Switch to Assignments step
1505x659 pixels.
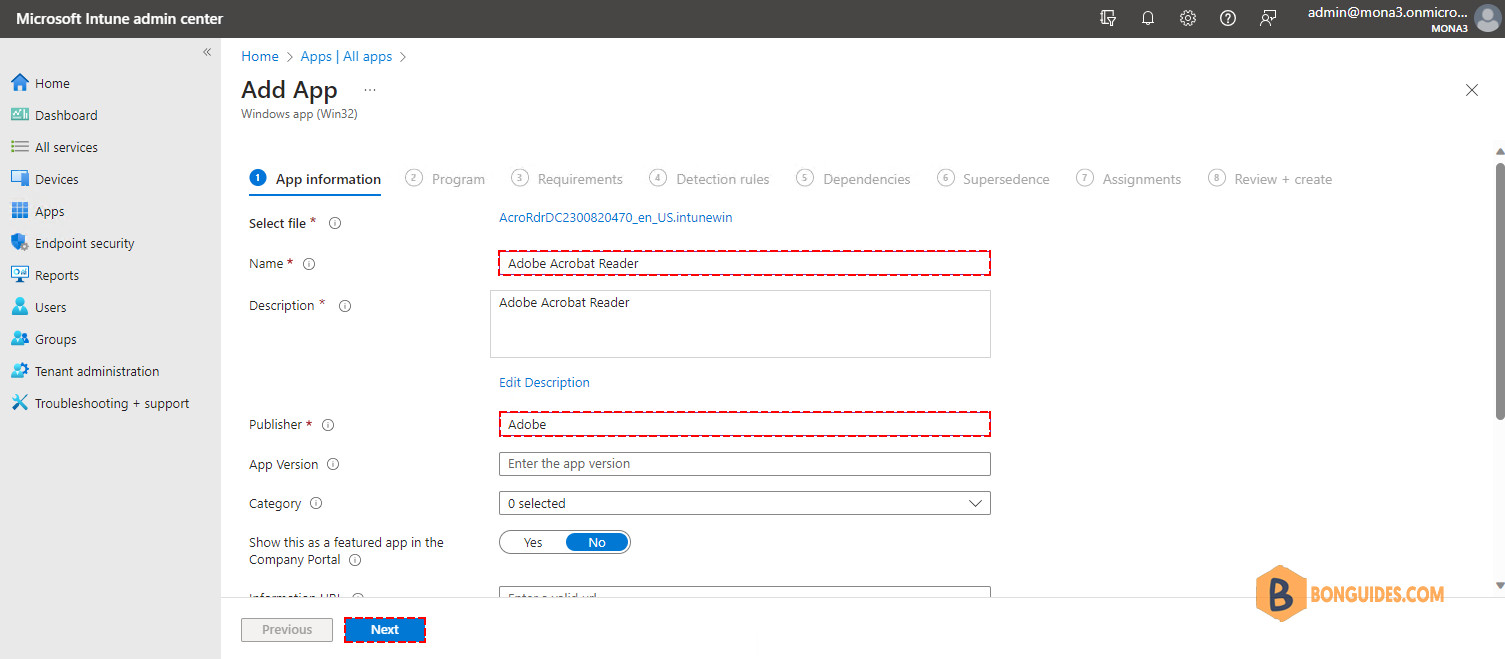1128,179
